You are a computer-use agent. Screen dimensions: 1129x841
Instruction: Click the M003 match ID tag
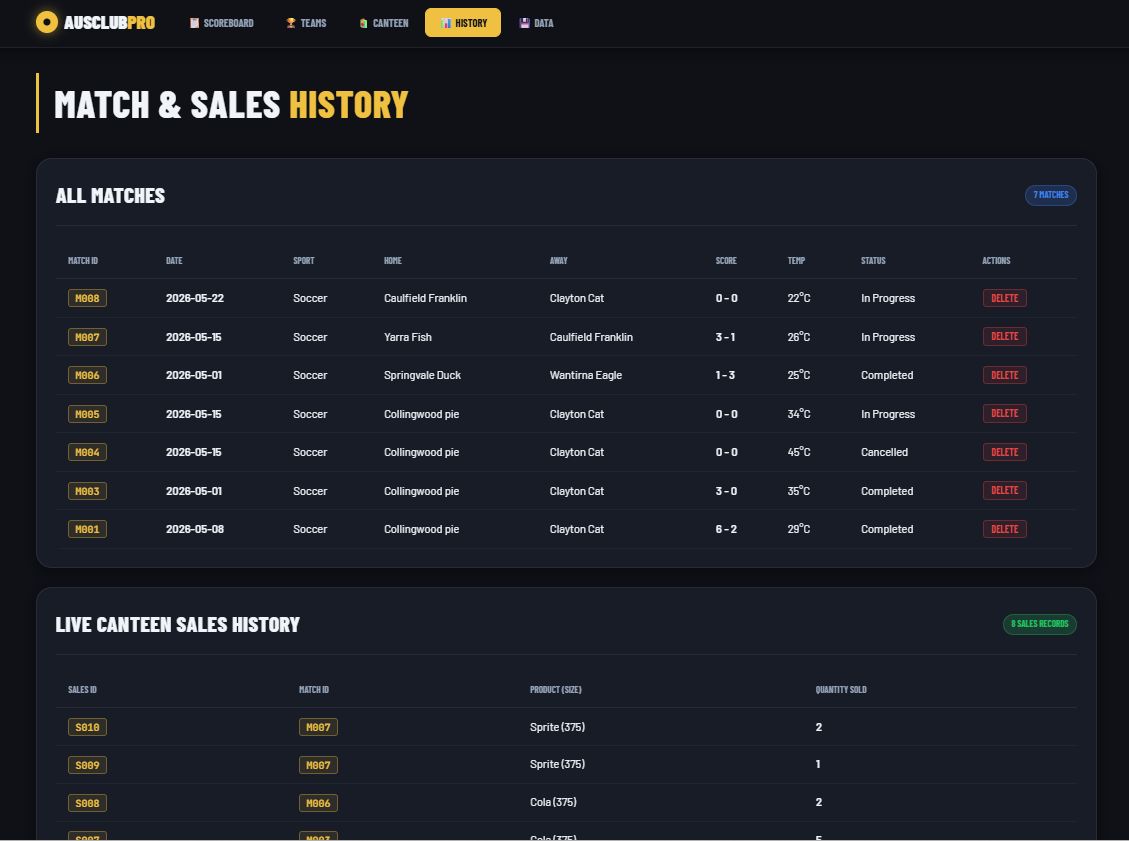(87, 491)
